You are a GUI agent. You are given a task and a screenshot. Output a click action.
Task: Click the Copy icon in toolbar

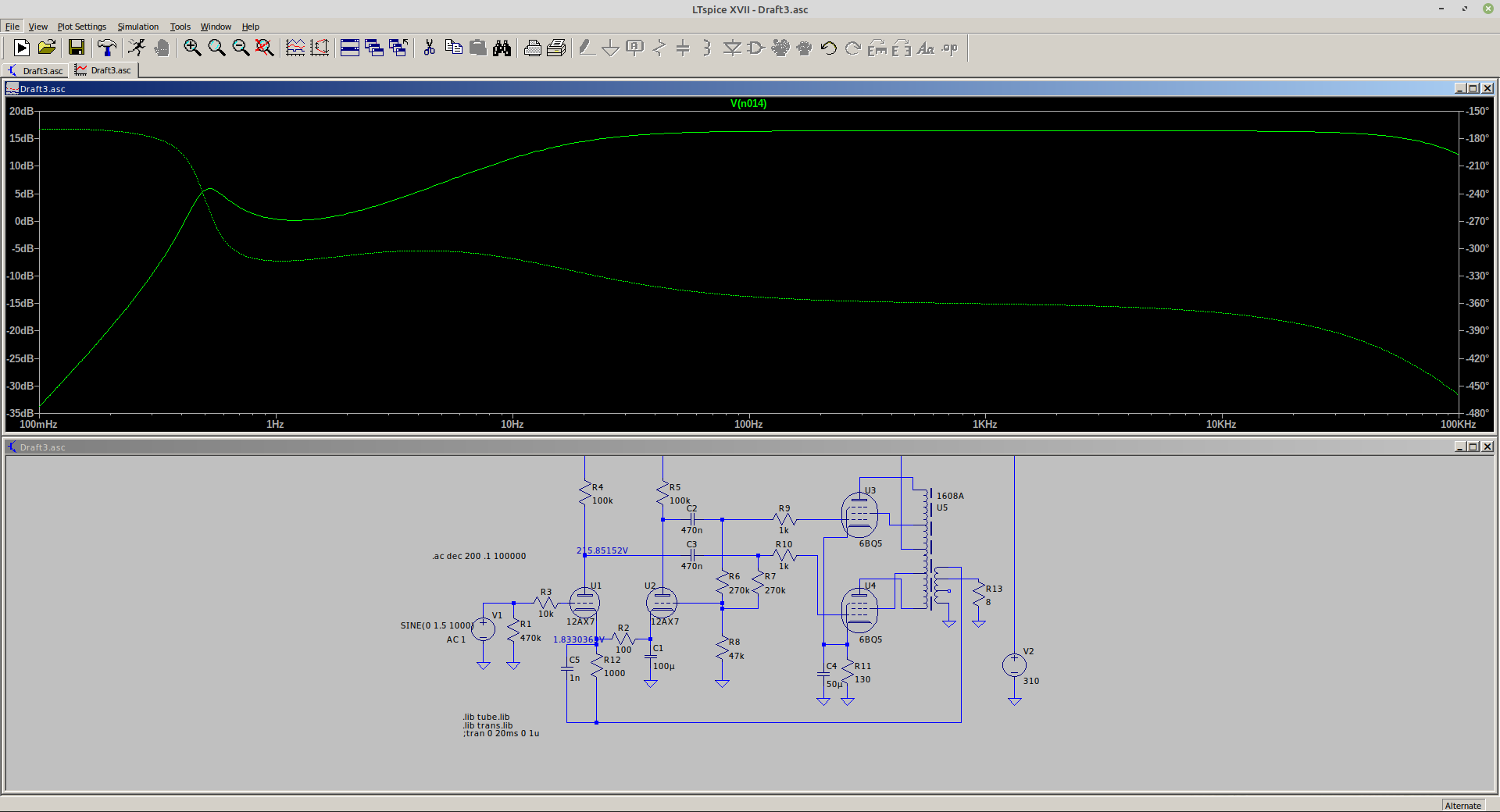click(x=453, y=48)
